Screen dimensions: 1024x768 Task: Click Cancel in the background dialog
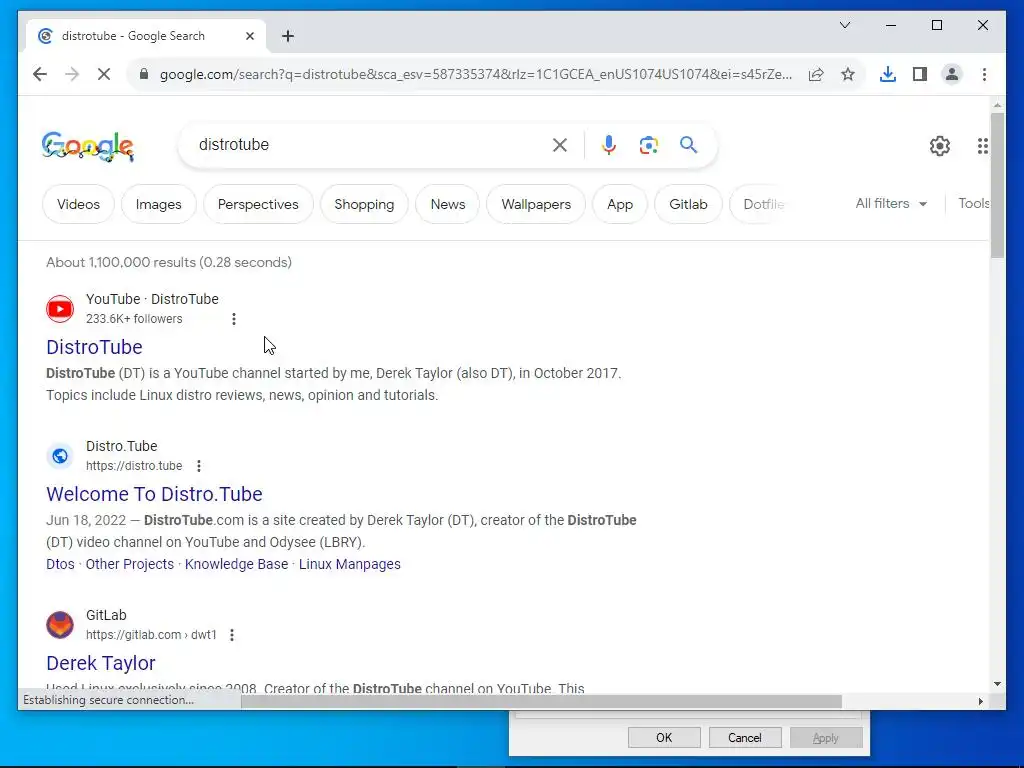(x=744, y=738)
